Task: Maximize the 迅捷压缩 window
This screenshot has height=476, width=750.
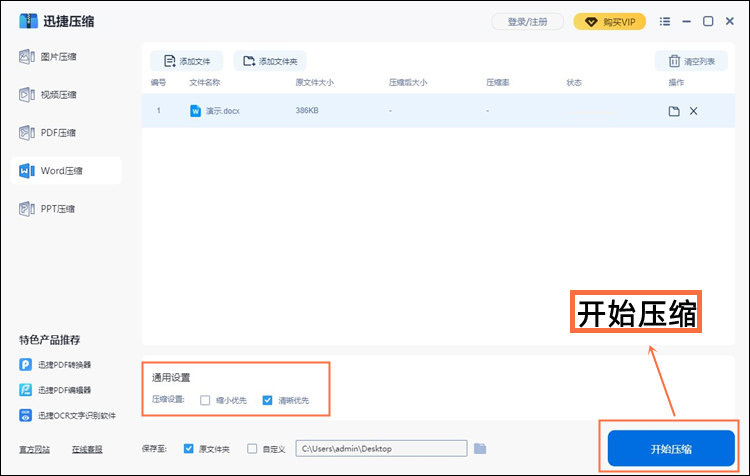Action: coord(708,22)
